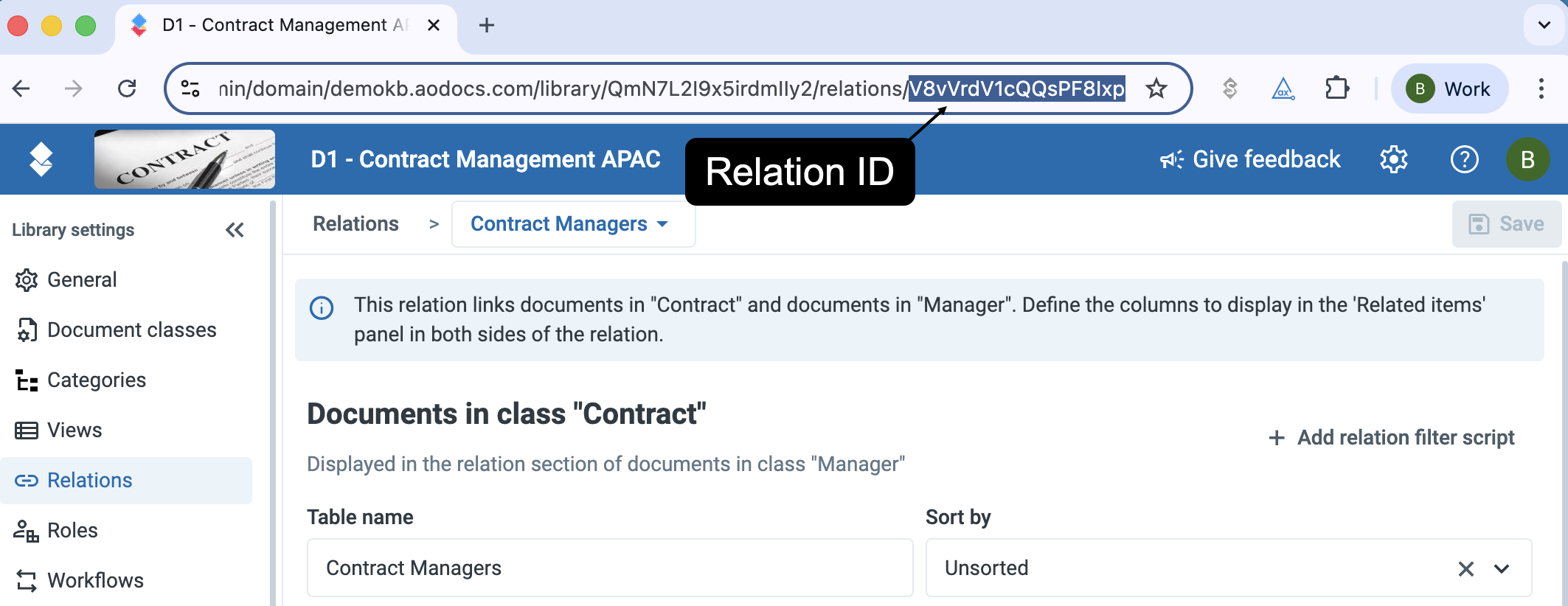This screenshot has width=1568, height=606.
Task: Click the Workflows arrows icon in sidebar
Action: (x=27, y=581)
